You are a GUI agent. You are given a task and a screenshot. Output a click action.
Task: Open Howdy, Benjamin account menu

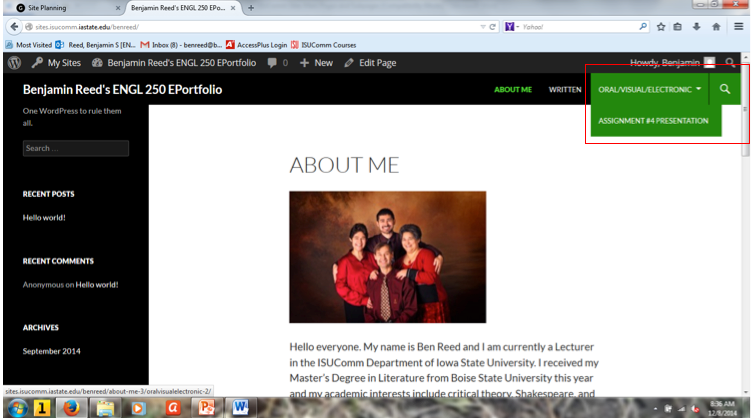672,63
